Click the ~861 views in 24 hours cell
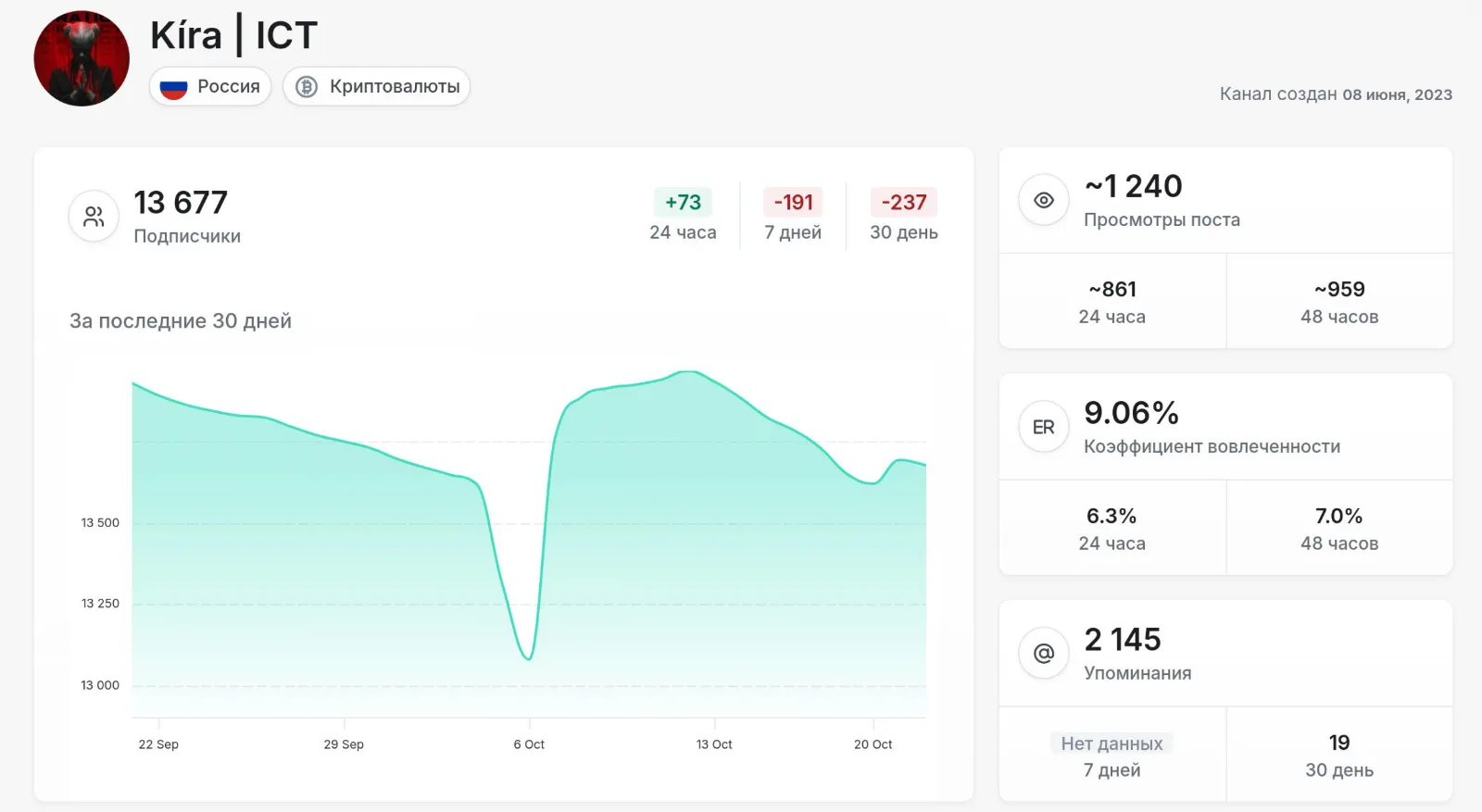The width and height of the screenshot is (1482, 812). tap(1112, 302)
